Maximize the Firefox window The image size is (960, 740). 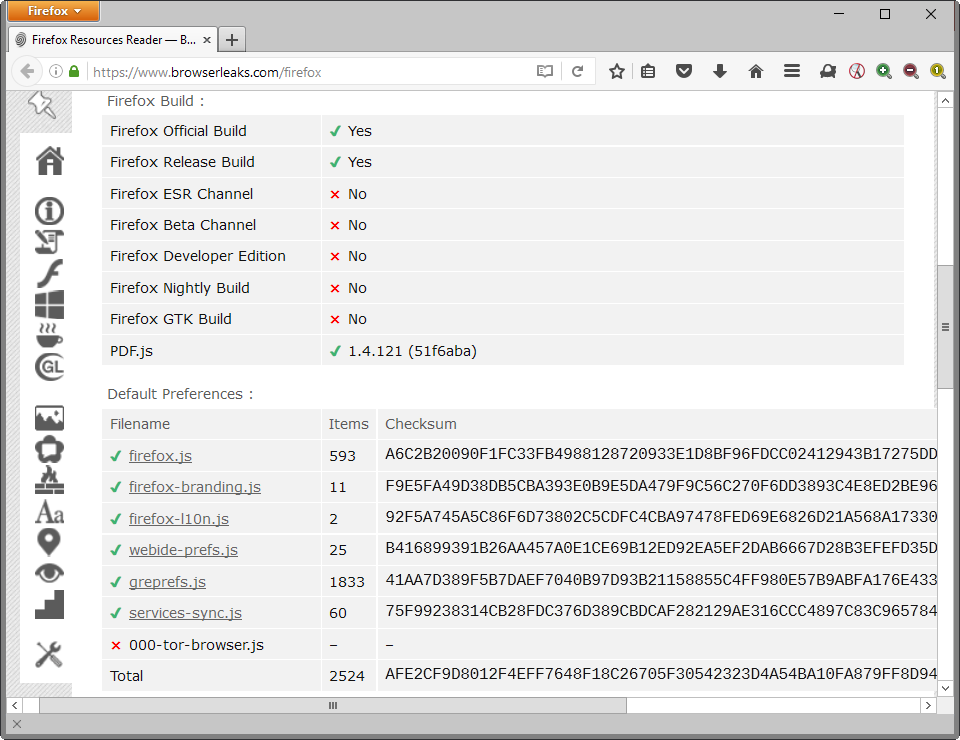[885, 13]
